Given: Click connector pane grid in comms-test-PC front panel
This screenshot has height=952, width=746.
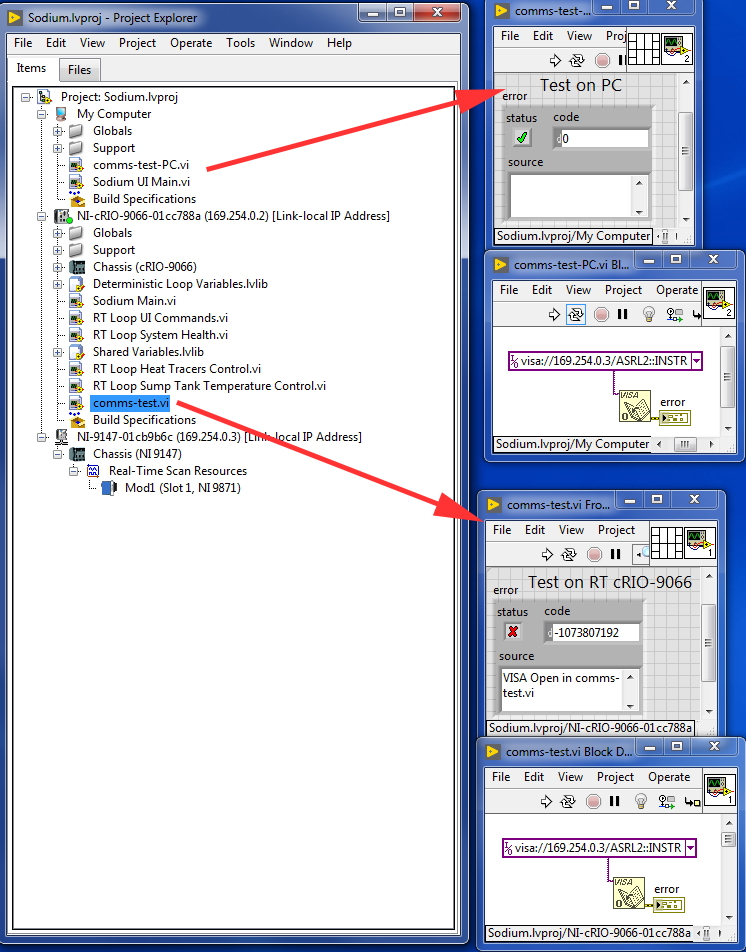Looking at the screenshot, I should (x=643, y=49).
